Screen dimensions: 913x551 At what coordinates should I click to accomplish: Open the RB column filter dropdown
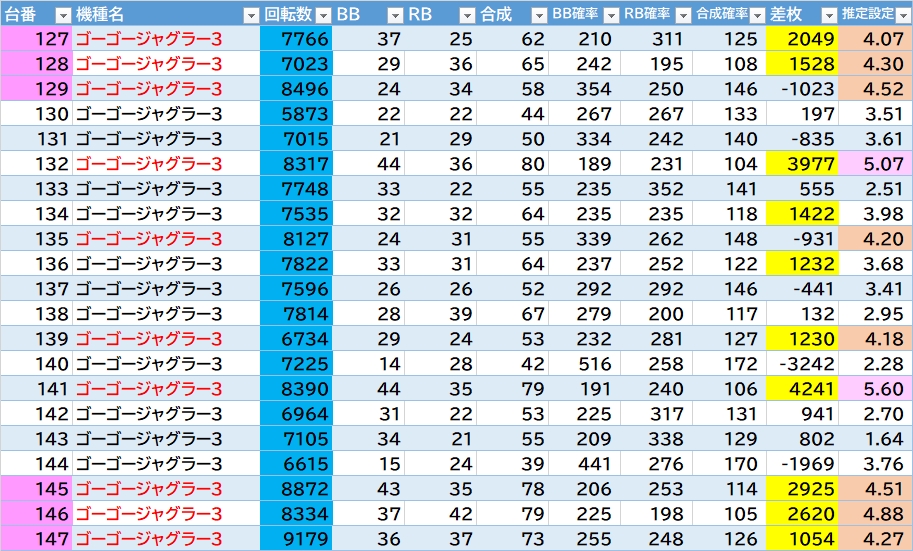click(x=468, y=15)
